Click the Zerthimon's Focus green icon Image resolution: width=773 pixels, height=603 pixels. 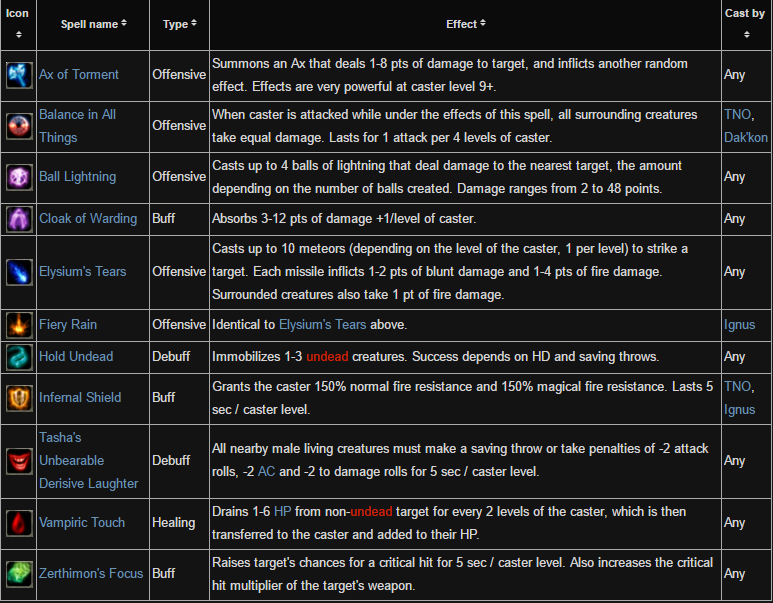tap(18, 573)
